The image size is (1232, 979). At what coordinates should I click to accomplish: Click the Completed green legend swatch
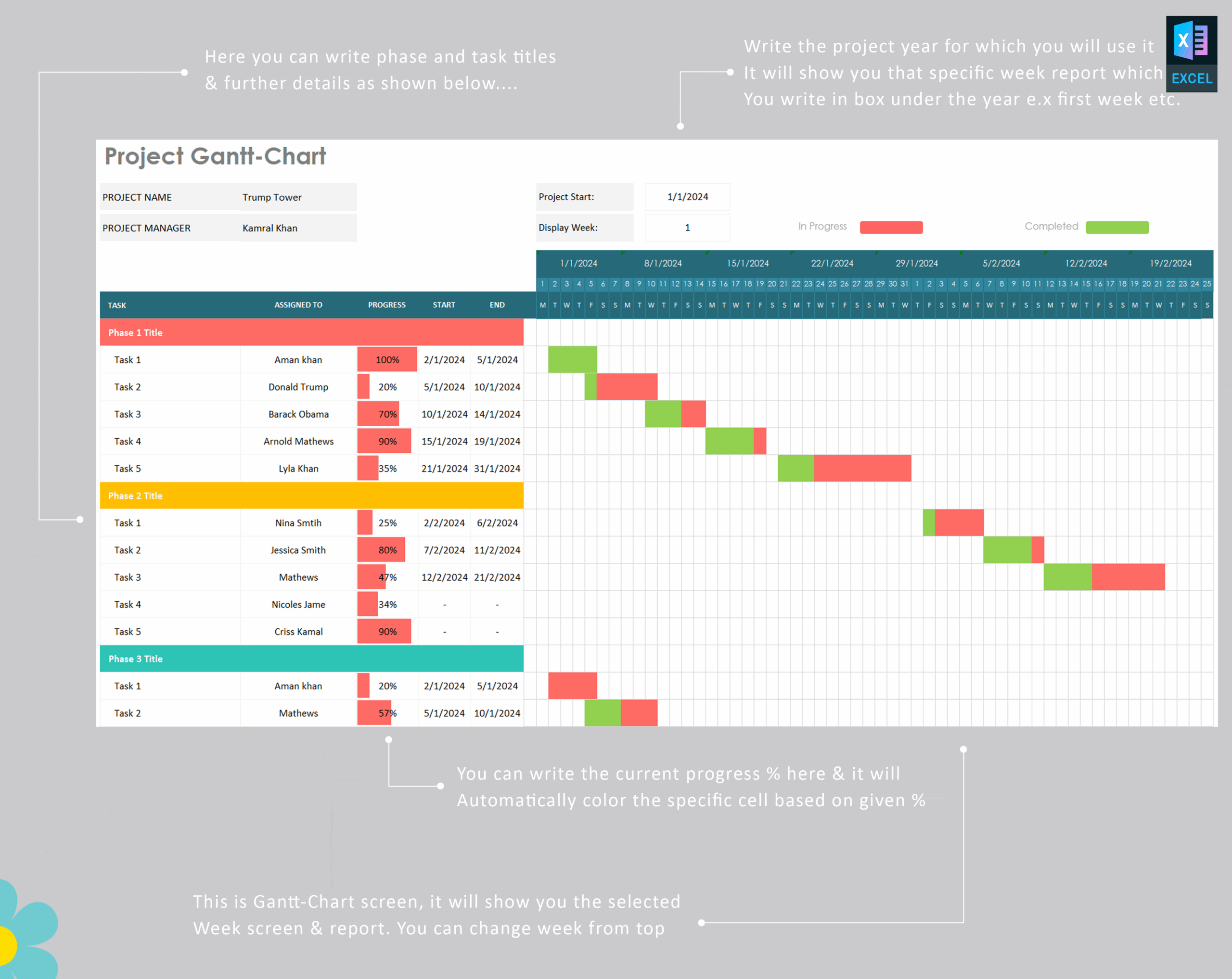(1116, 228)
